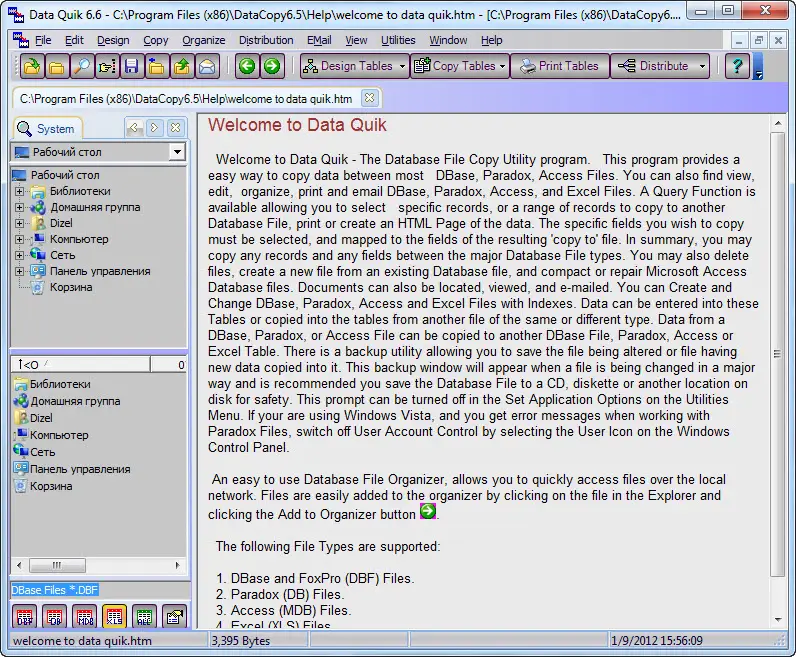
Task: Click the blue floppy disk save icon
Action: pyautogui.click(x=131, y=66)
